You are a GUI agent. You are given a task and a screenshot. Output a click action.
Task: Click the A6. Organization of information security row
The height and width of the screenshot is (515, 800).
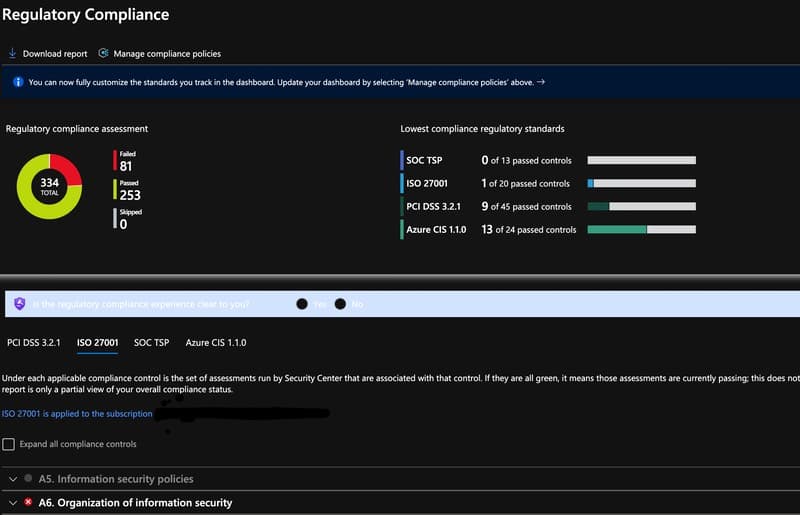click(x=400, y=503)
